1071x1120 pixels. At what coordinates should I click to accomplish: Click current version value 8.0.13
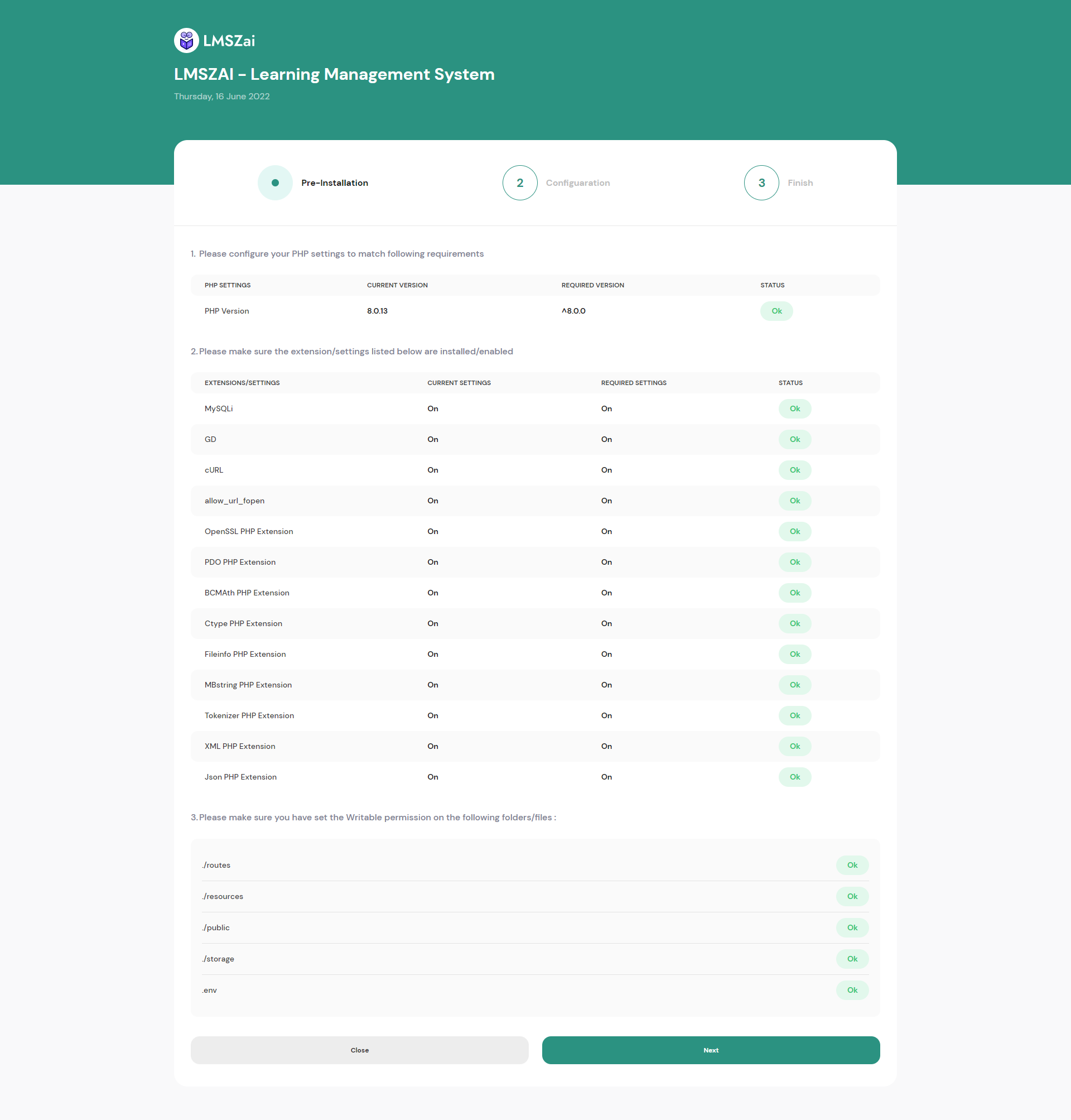click(x=378, y=311)
